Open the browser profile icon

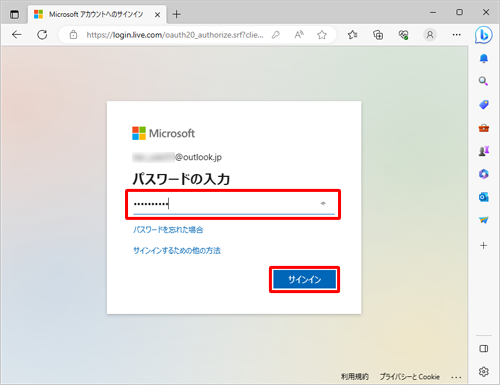tap(430, 35)
